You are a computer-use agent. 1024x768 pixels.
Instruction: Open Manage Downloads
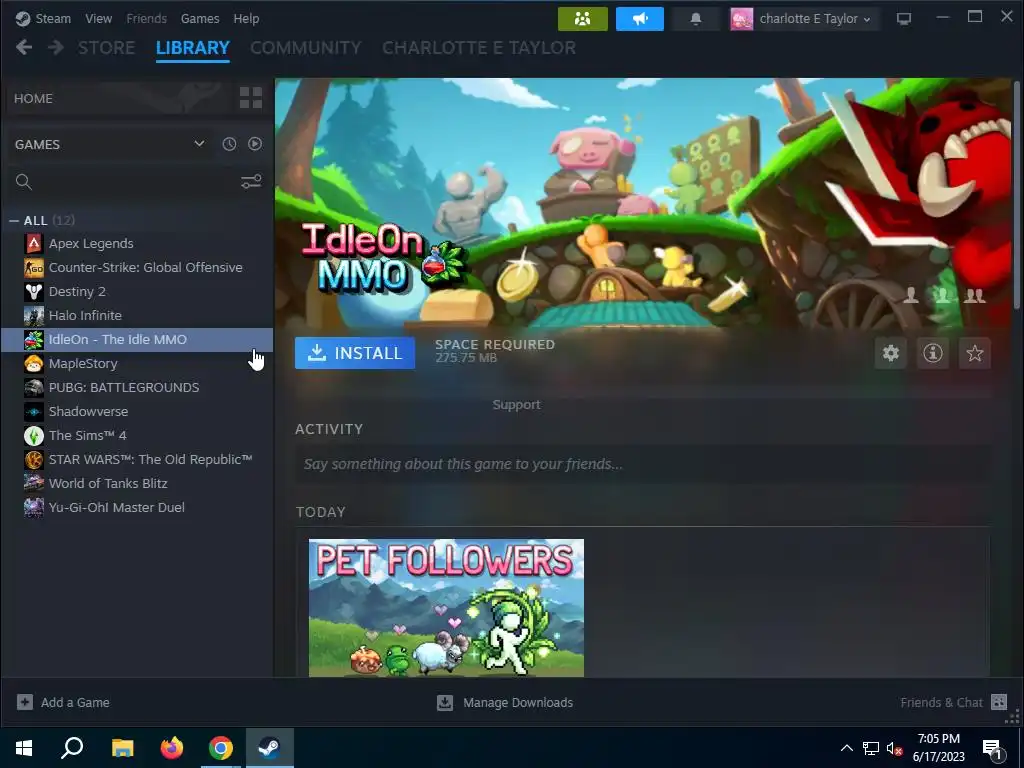(x=518, y=703)
